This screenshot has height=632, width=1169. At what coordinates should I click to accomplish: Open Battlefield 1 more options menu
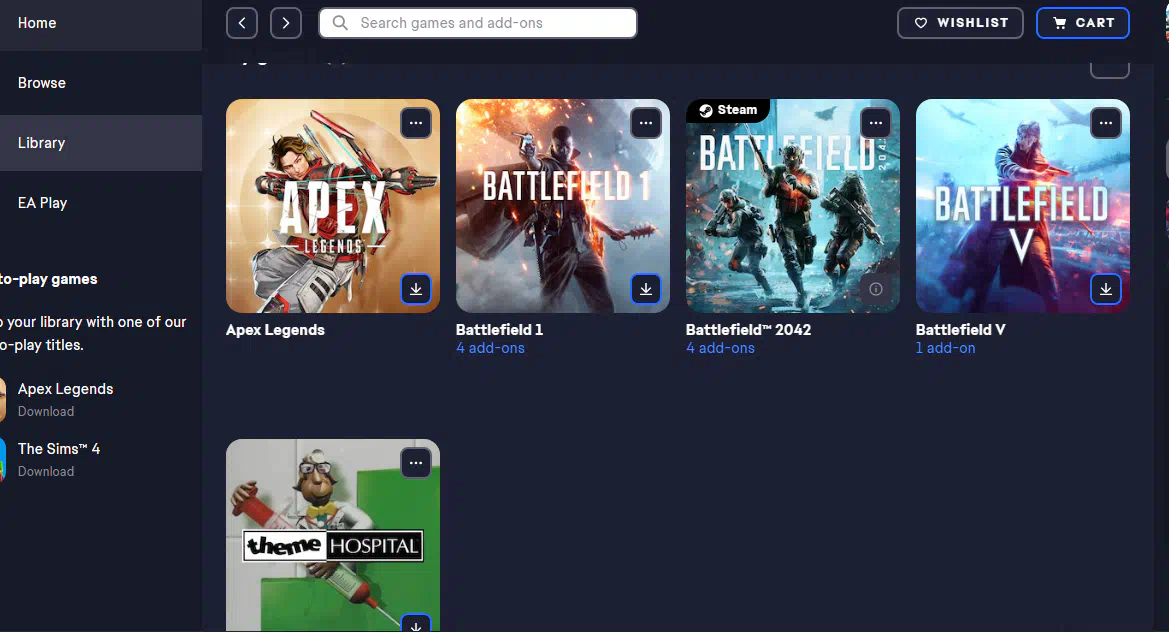tap(646, 123)
